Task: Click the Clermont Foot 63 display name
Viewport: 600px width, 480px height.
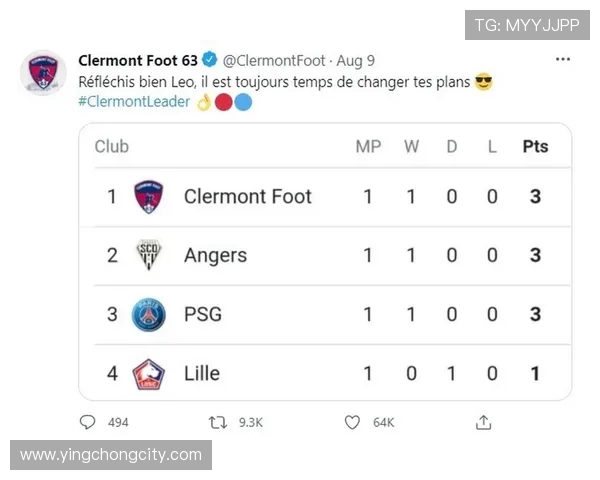Action: coord(138,60)
